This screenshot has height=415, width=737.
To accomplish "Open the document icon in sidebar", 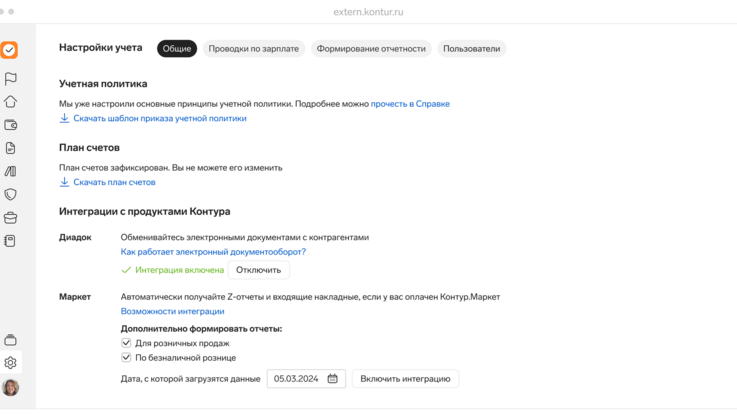I will click(x=11, y=148).
